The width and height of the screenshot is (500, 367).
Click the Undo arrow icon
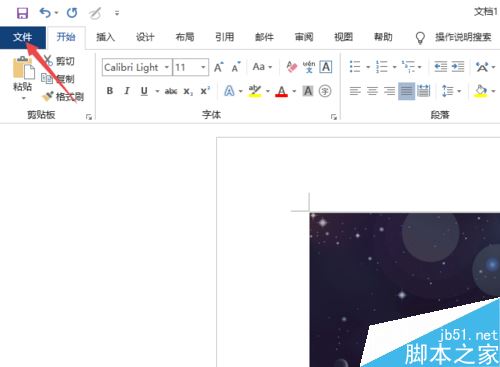[x=46, y=13]
